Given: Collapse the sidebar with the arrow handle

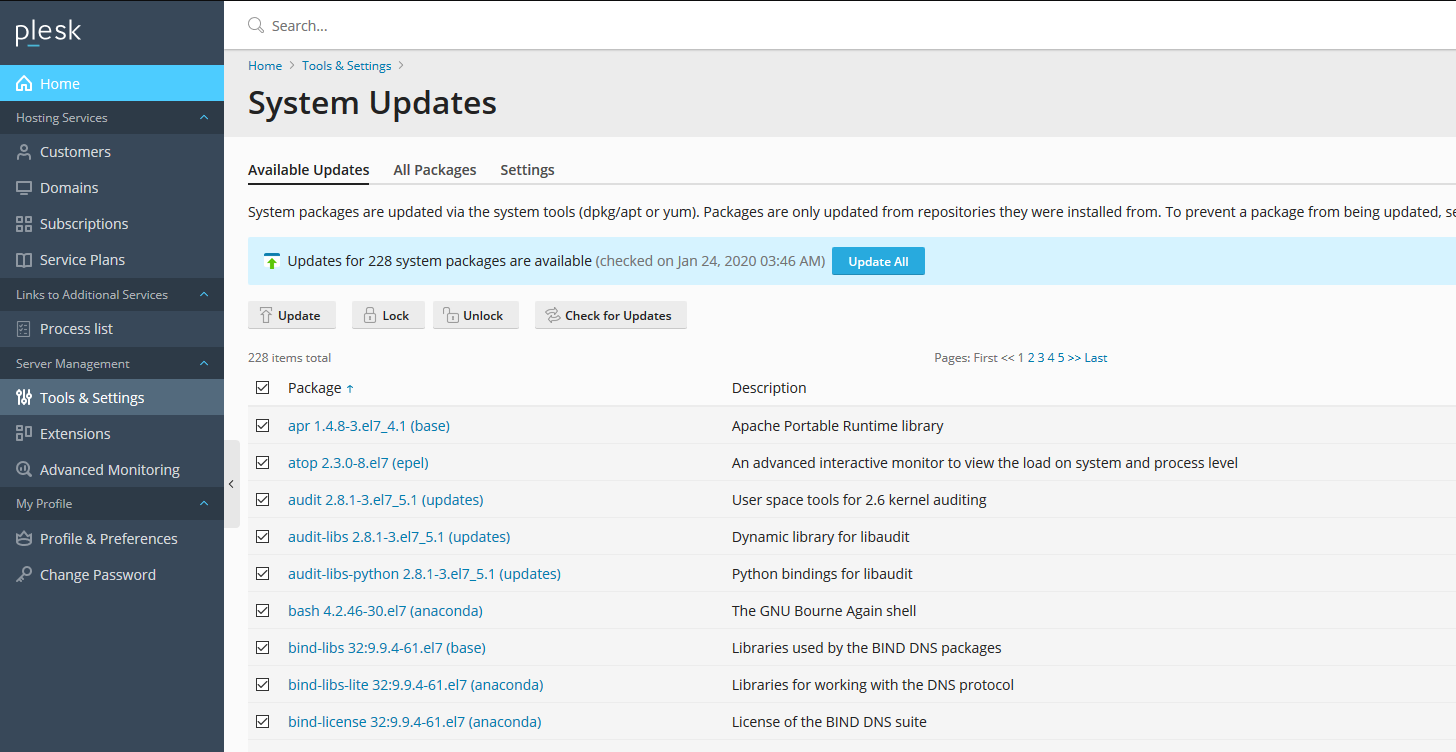Looking at the screenshot, I should [x=231, y=484].
